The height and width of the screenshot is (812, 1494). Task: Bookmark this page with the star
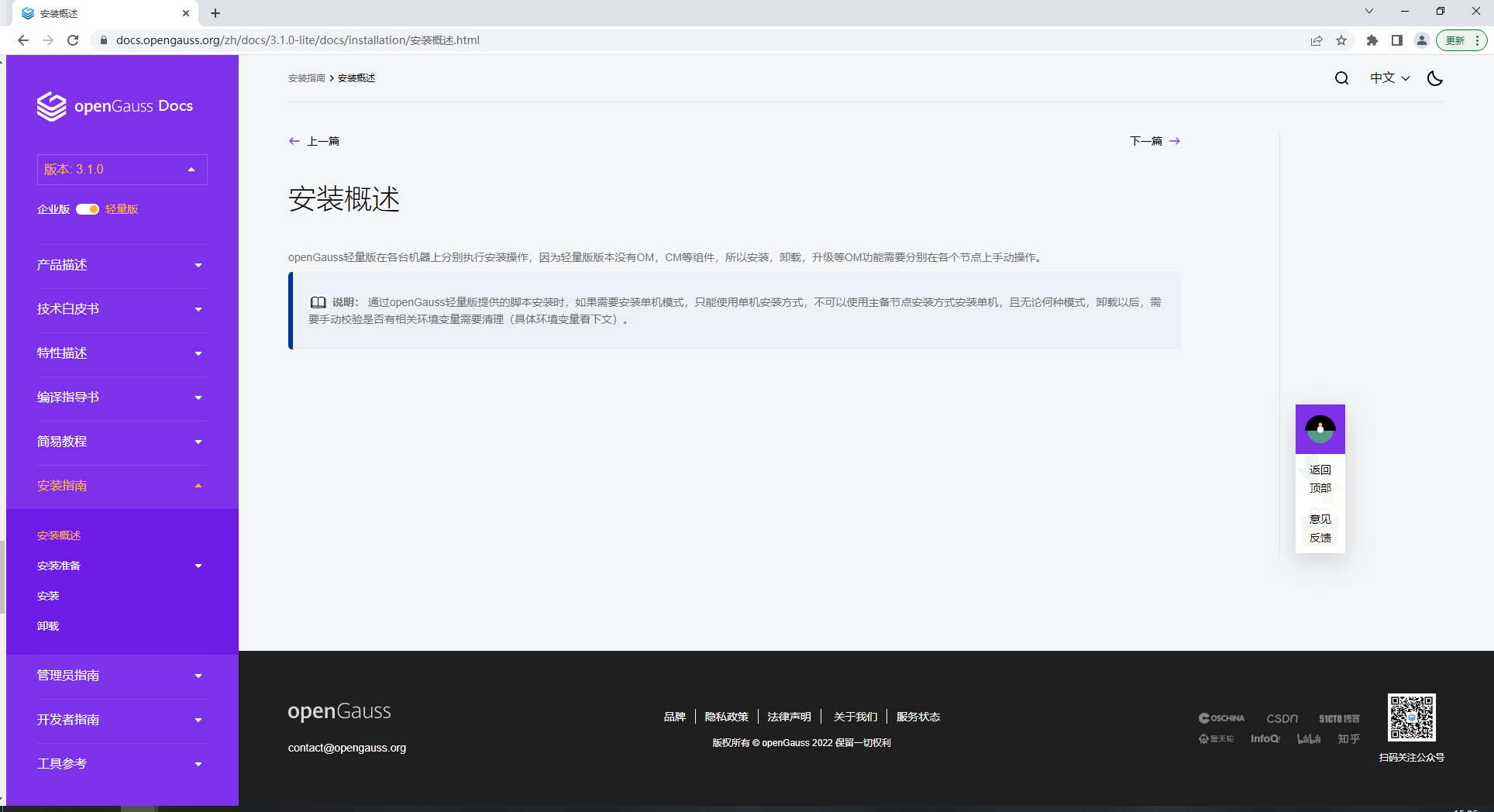[x=1341, y=40]
